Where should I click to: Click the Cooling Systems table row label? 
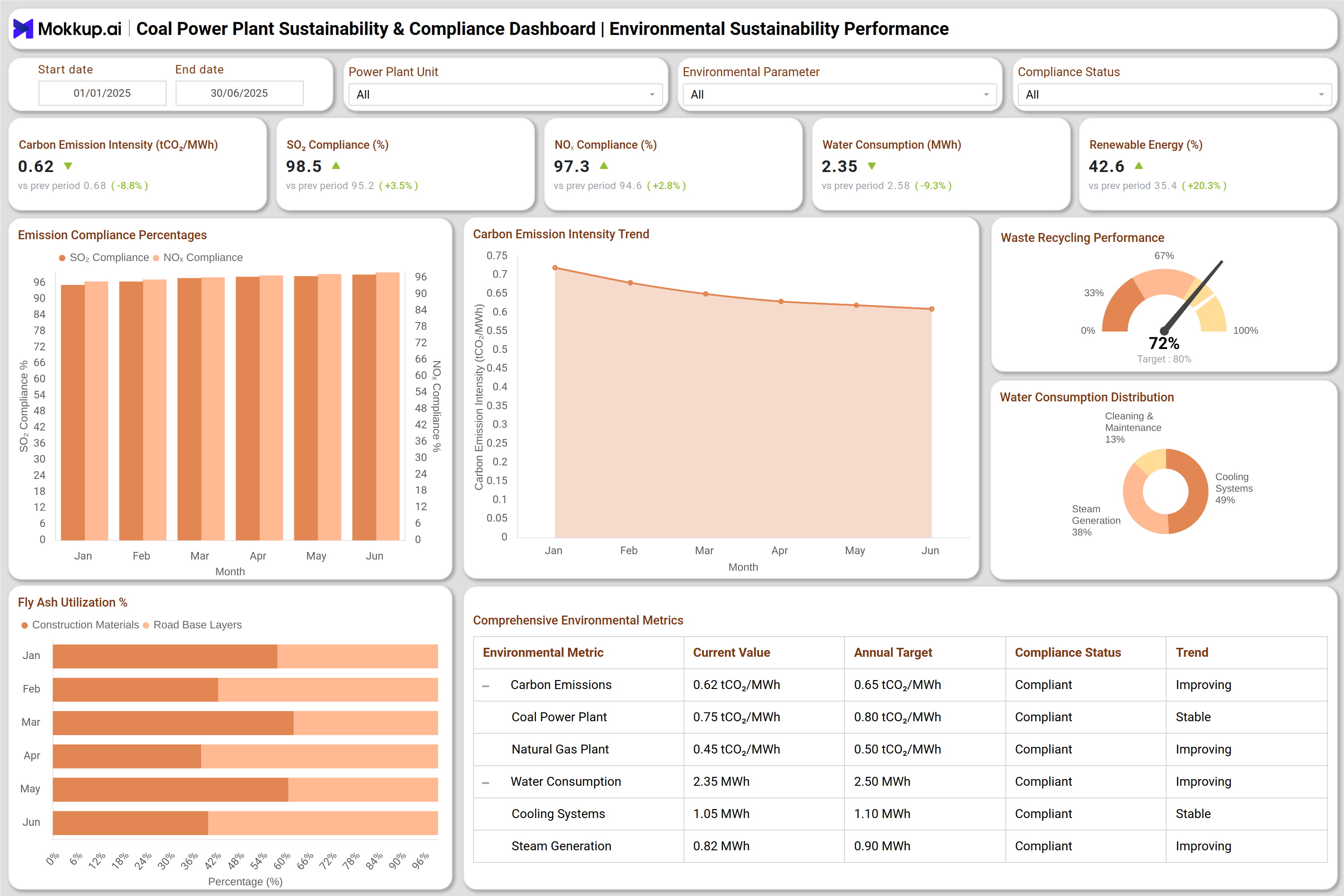tap(558, 814)
